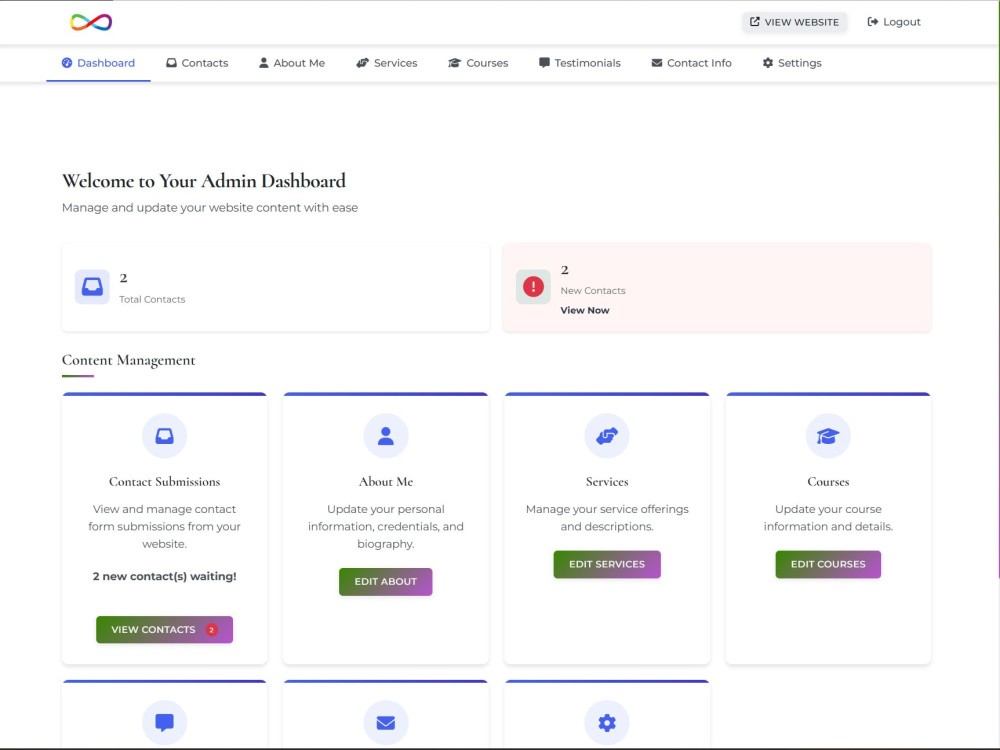The height and width of the screenshot is (750, 1000).
Task: Click the Content Management heading
Action: tap(129, 360)
